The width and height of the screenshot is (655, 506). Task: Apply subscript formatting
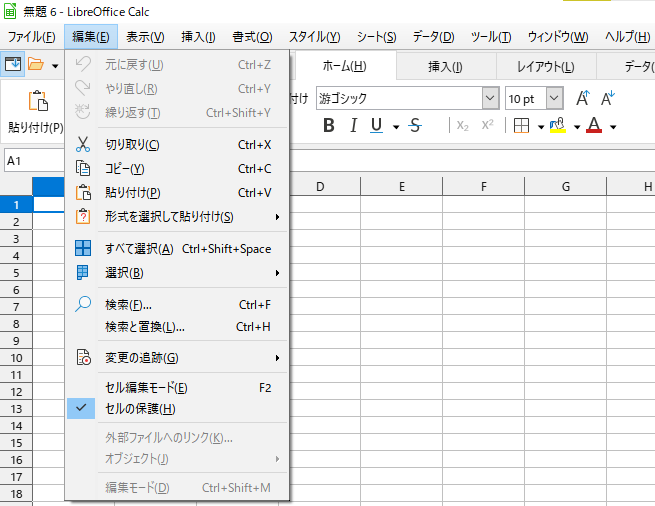pos(462,125)
